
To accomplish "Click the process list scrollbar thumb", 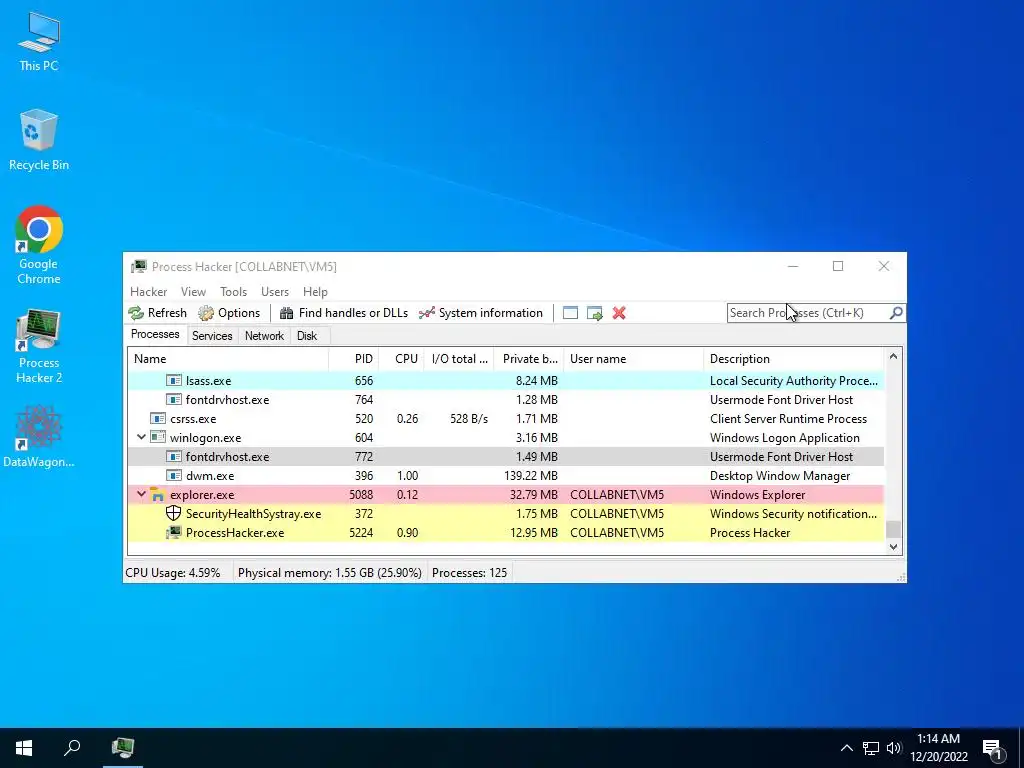I will click(893, 528).
